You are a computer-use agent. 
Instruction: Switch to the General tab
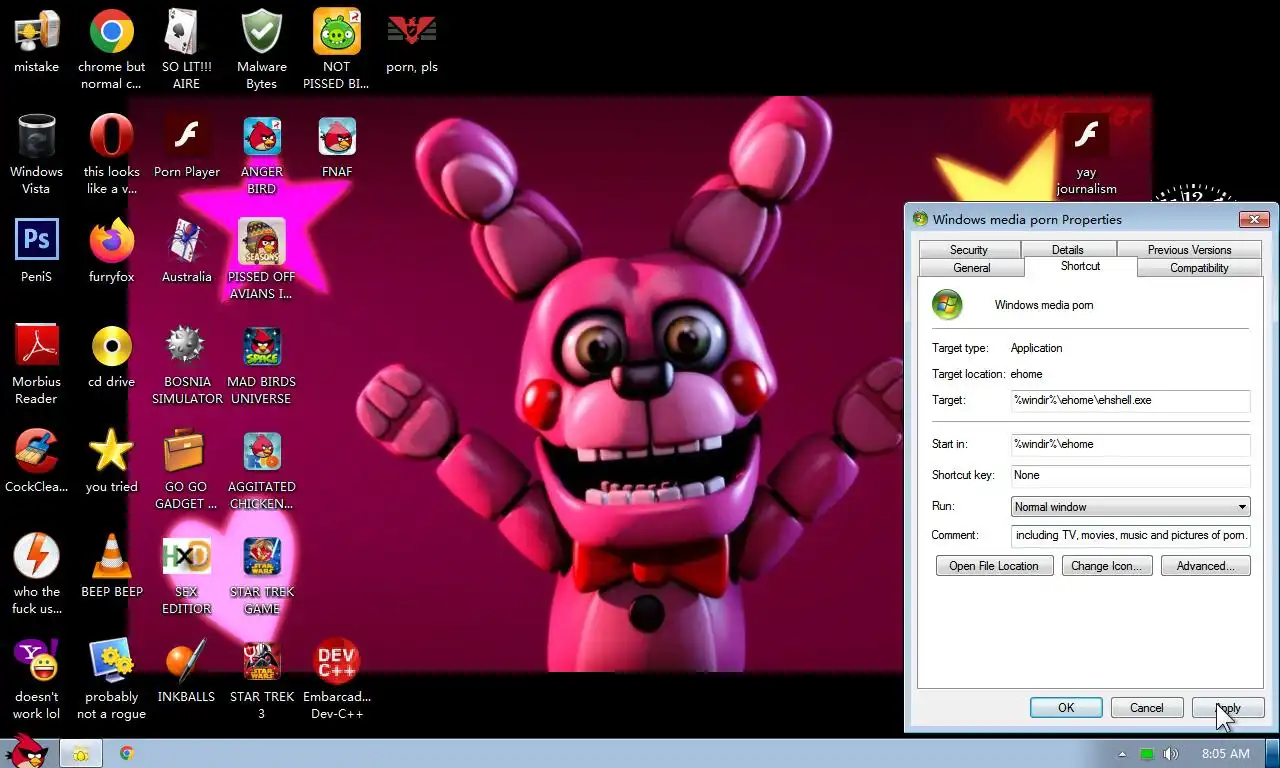click(971, 268)
